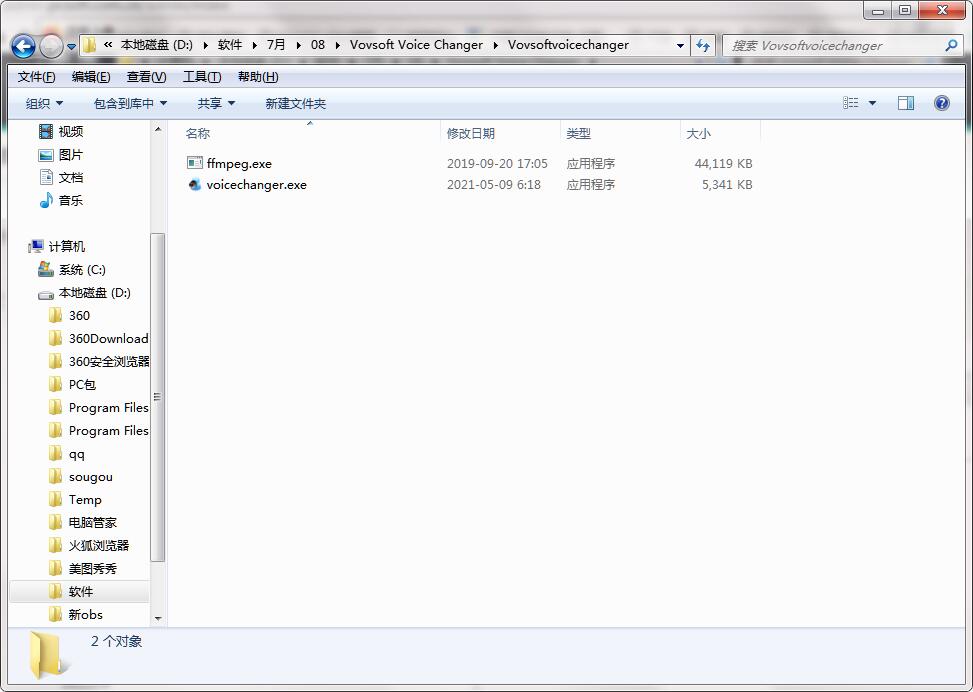Click the change view icon

(850, 103)
